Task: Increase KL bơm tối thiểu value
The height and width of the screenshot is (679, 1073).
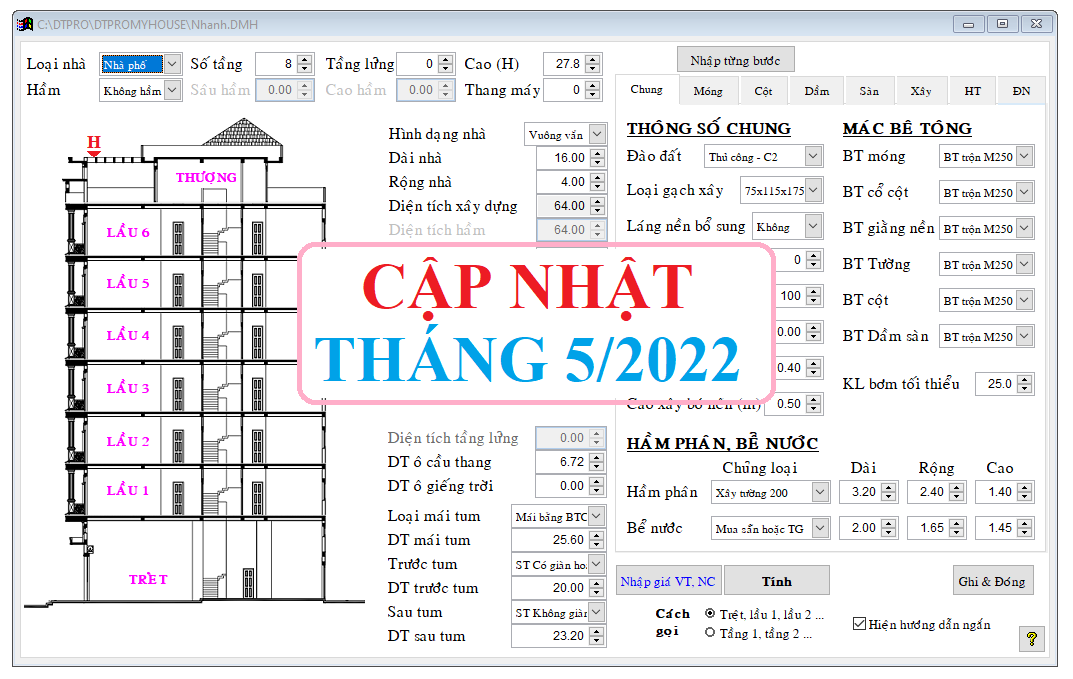Action: point(1026,379)
